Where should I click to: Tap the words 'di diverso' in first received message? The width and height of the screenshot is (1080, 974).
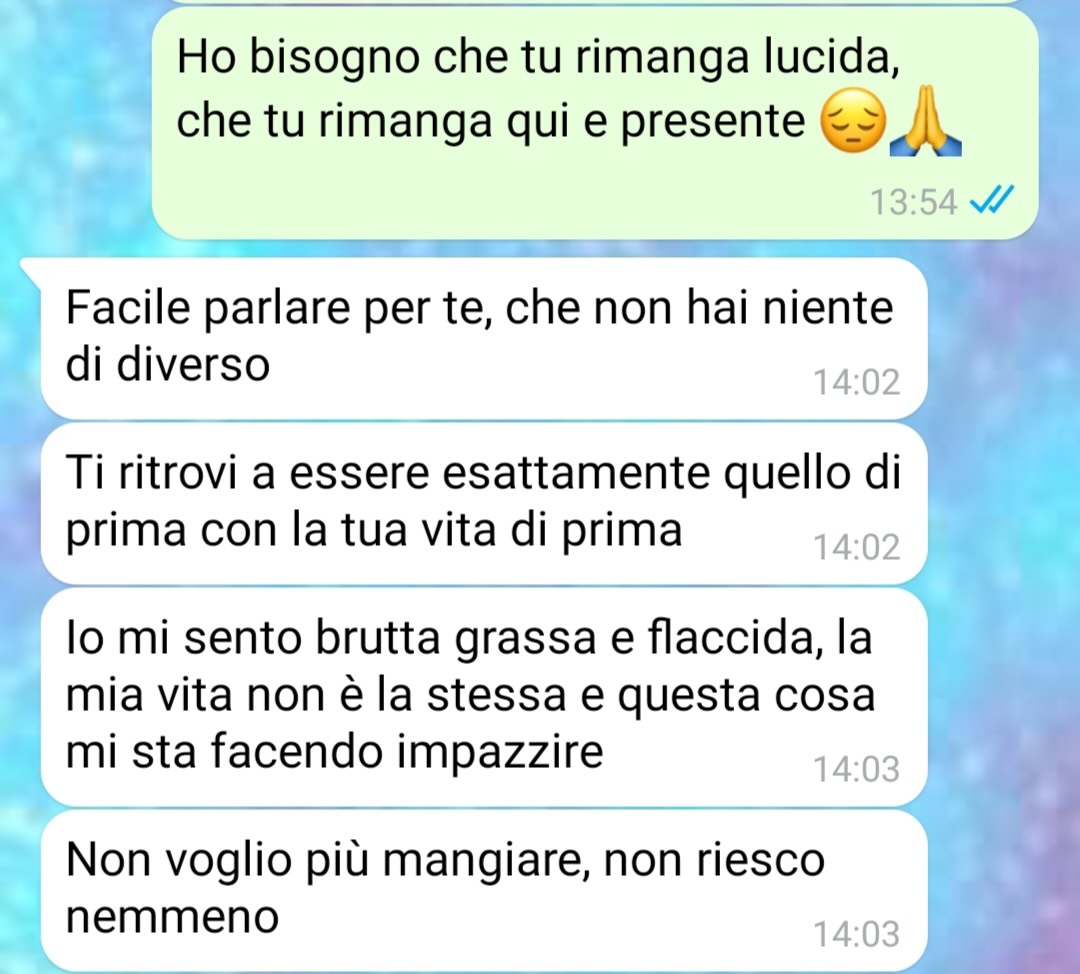[167, 365]
